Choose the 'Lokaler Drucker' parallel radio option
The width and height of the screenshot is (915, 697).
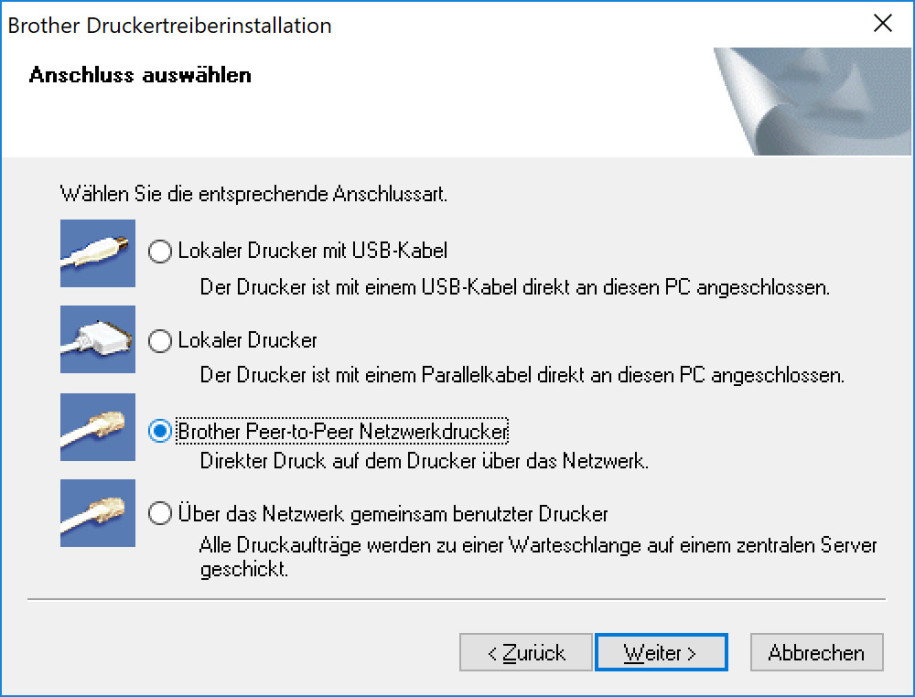coord(160,341)
